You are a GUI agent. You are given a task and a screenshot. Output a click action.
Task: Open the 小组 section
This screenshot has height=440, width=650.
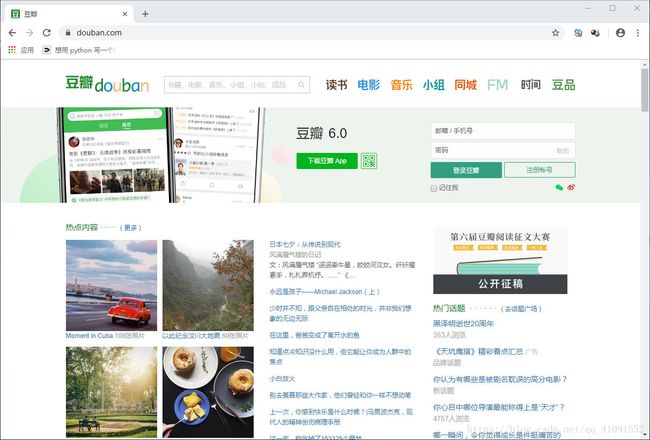tap(434, 85)
